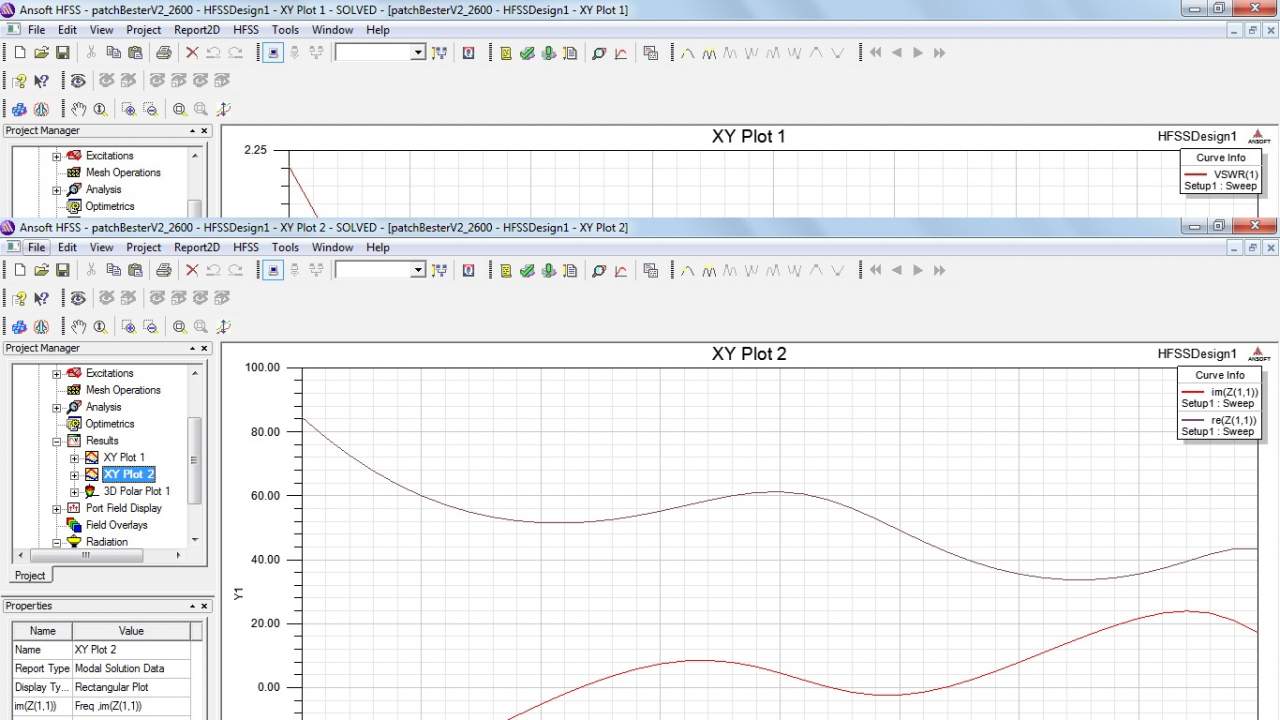Screen dimensions: 1280x720
Task: Open Tools menu in XY Plot 2 window
Action: click(x=285, y=247)
